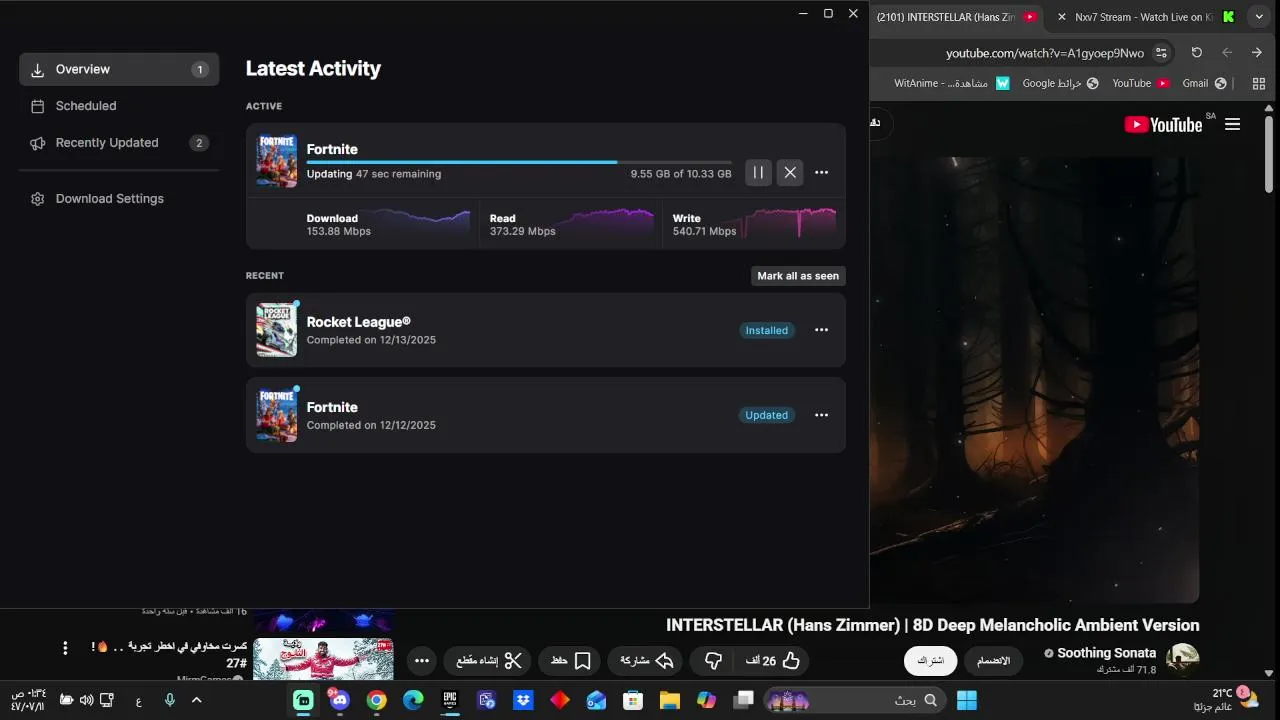Open more video actions ellipsis button
Viewport: 1280px width, 720px height.
click(x=422, y=661)
